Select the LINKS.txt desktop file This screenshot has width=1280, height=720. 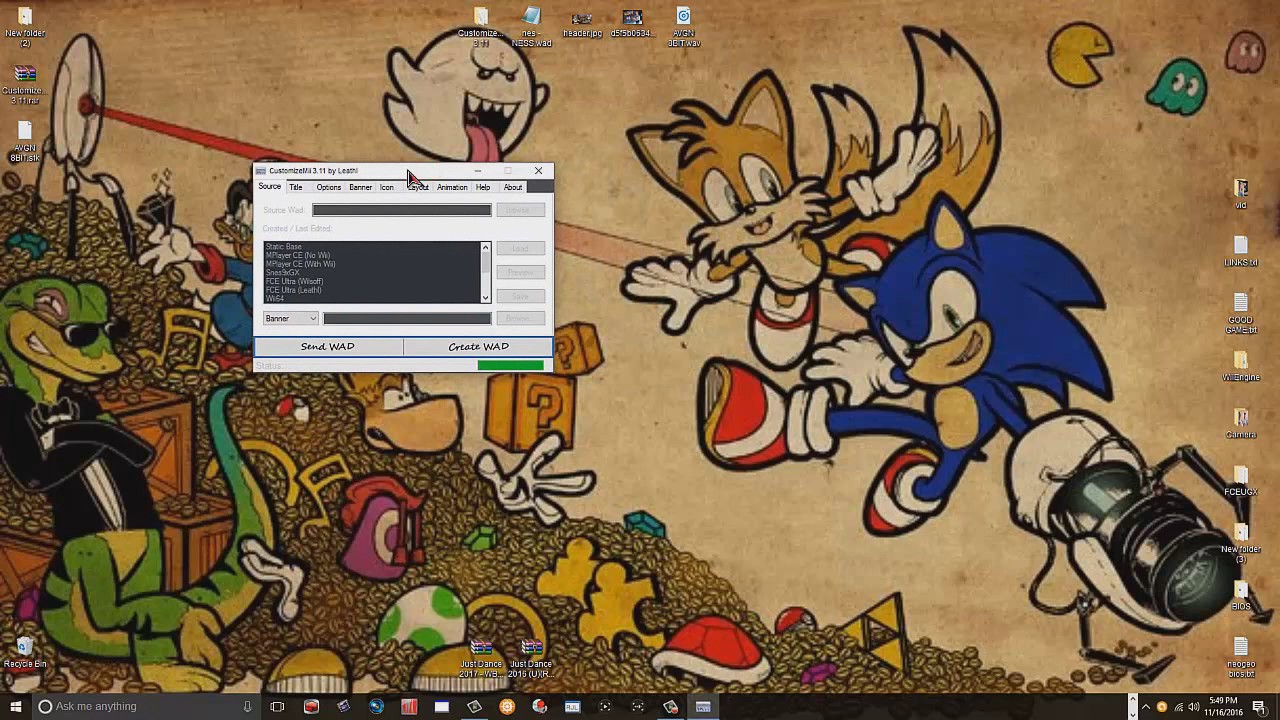1241,252
